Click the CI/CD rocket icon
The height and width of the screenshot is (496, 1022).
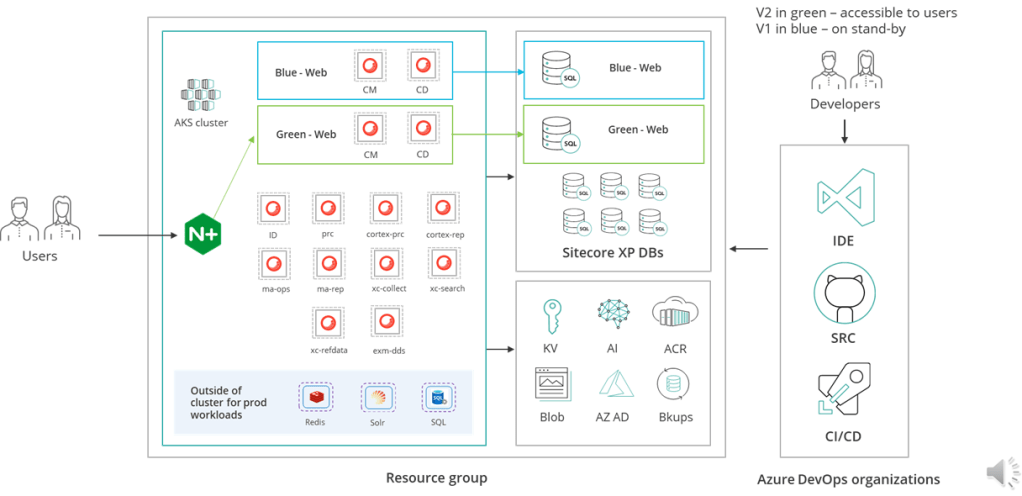(842, 390)
